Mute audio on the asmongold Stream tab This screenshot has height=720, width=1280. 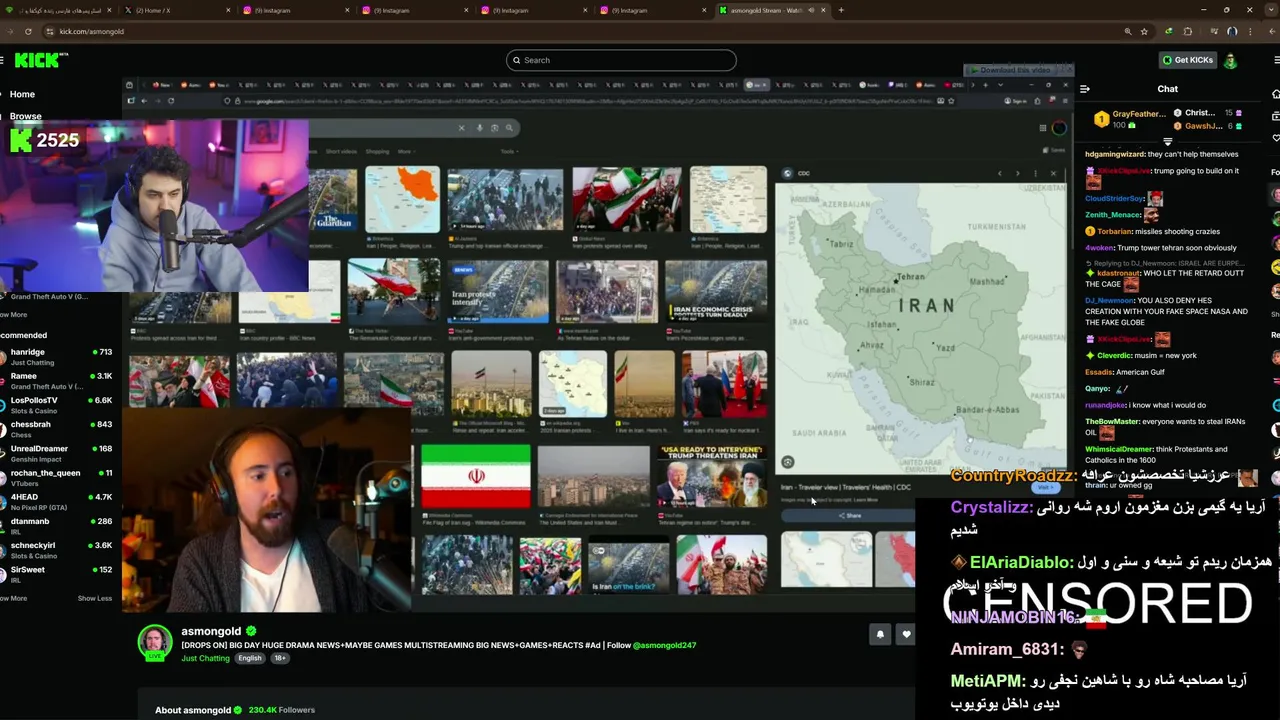point(812,10)
